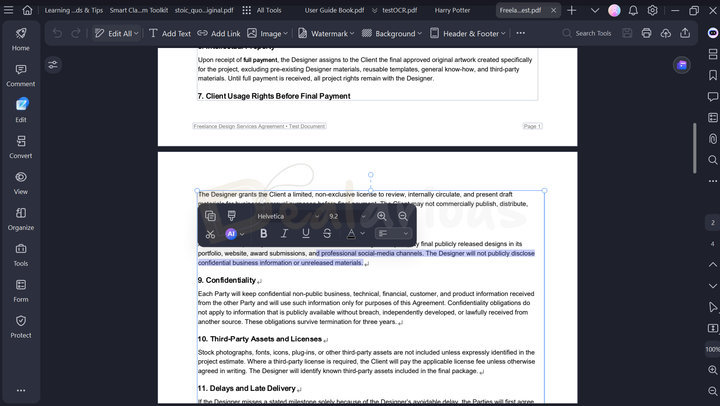Toggle italic on selected text
The image size is (720, 406).
tap(285, 234)
